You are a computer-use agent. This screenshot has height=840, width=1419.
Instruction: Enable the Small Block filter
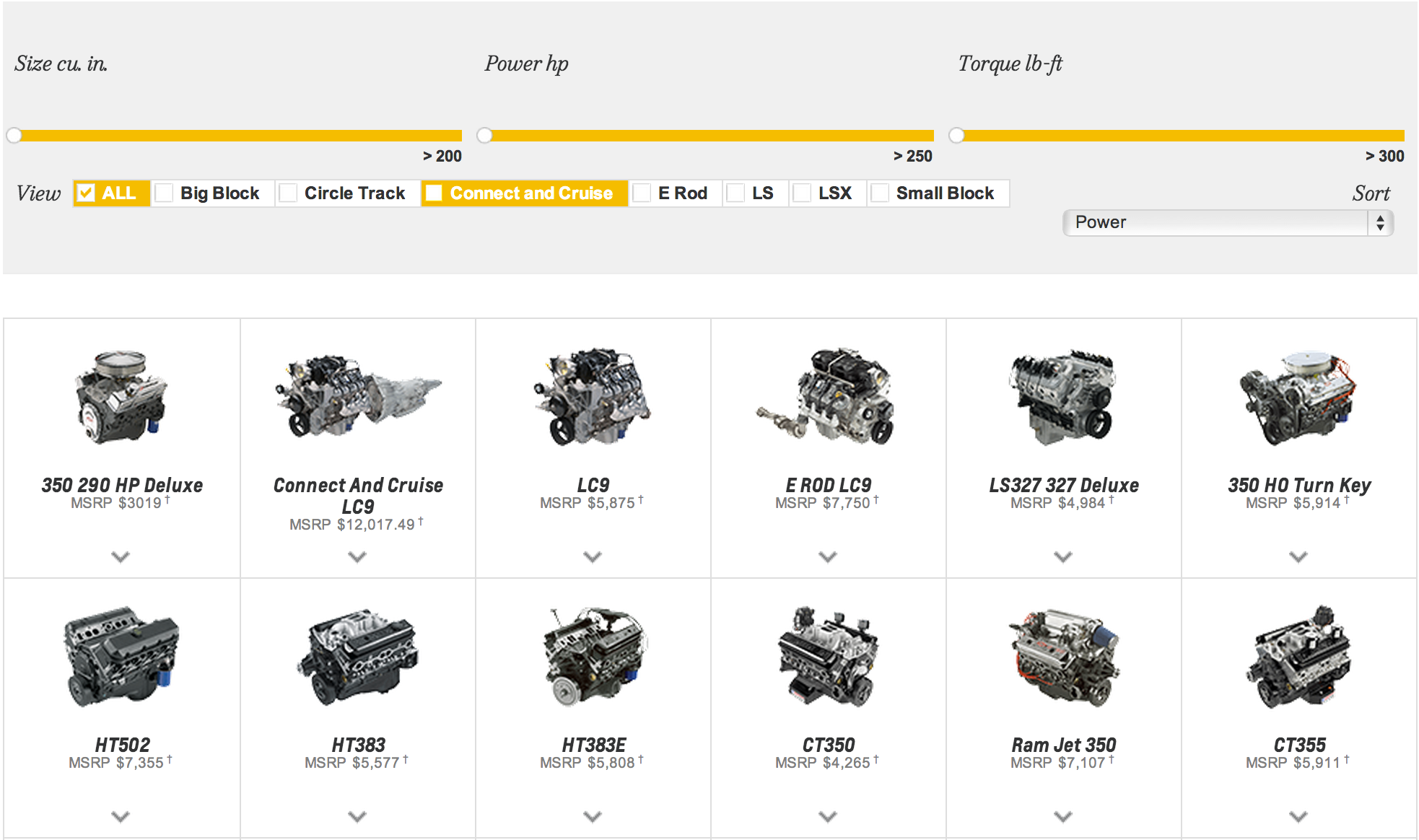tap(880, 193)
